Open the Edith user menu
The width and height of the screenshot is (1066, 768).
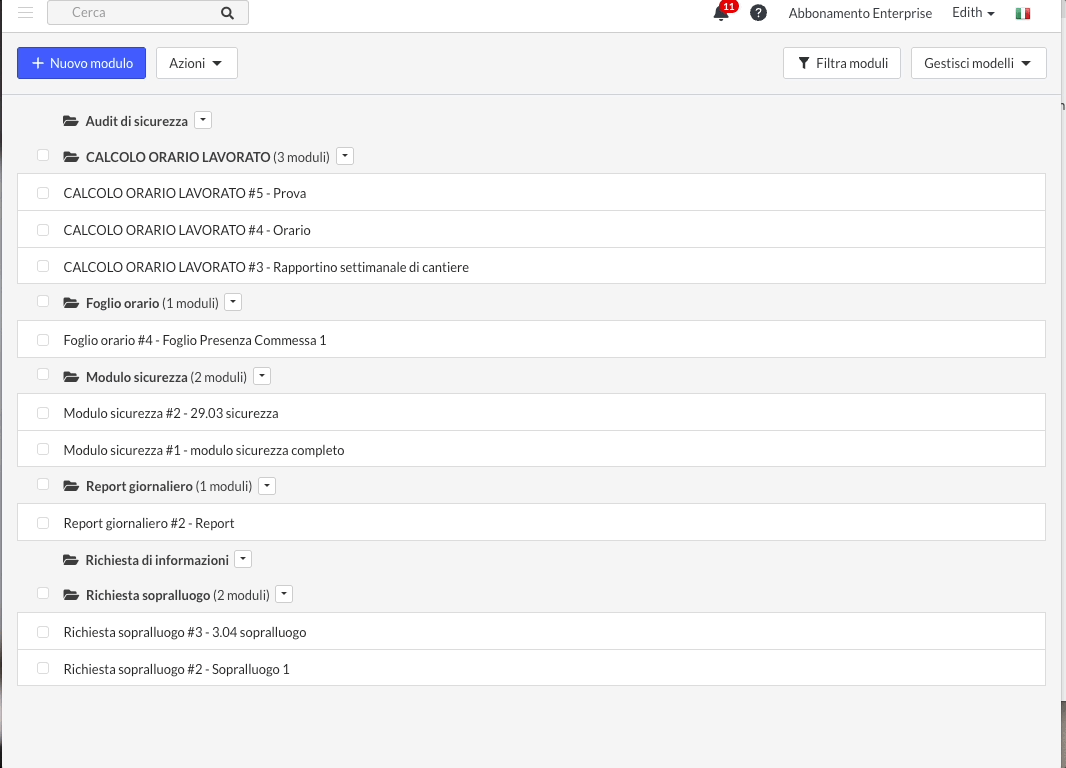click(x=973, y=13)
